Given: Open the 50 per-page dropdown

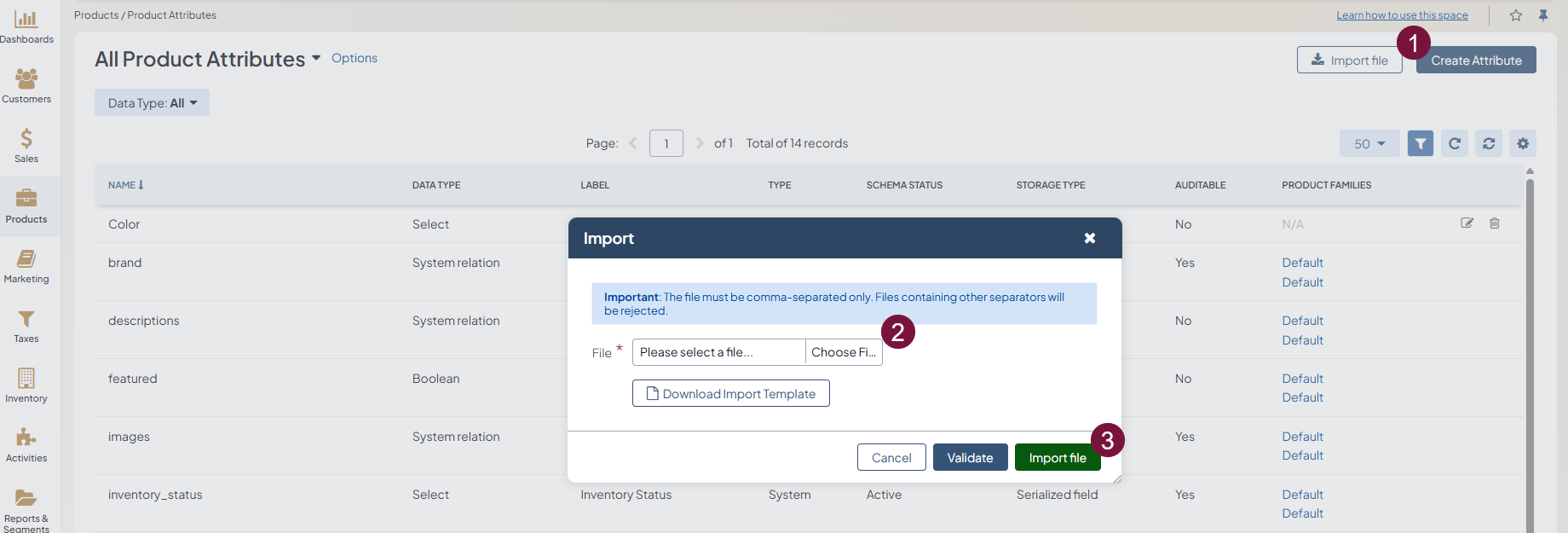Looking at the screenshot, I should (x=1369, y=143).
